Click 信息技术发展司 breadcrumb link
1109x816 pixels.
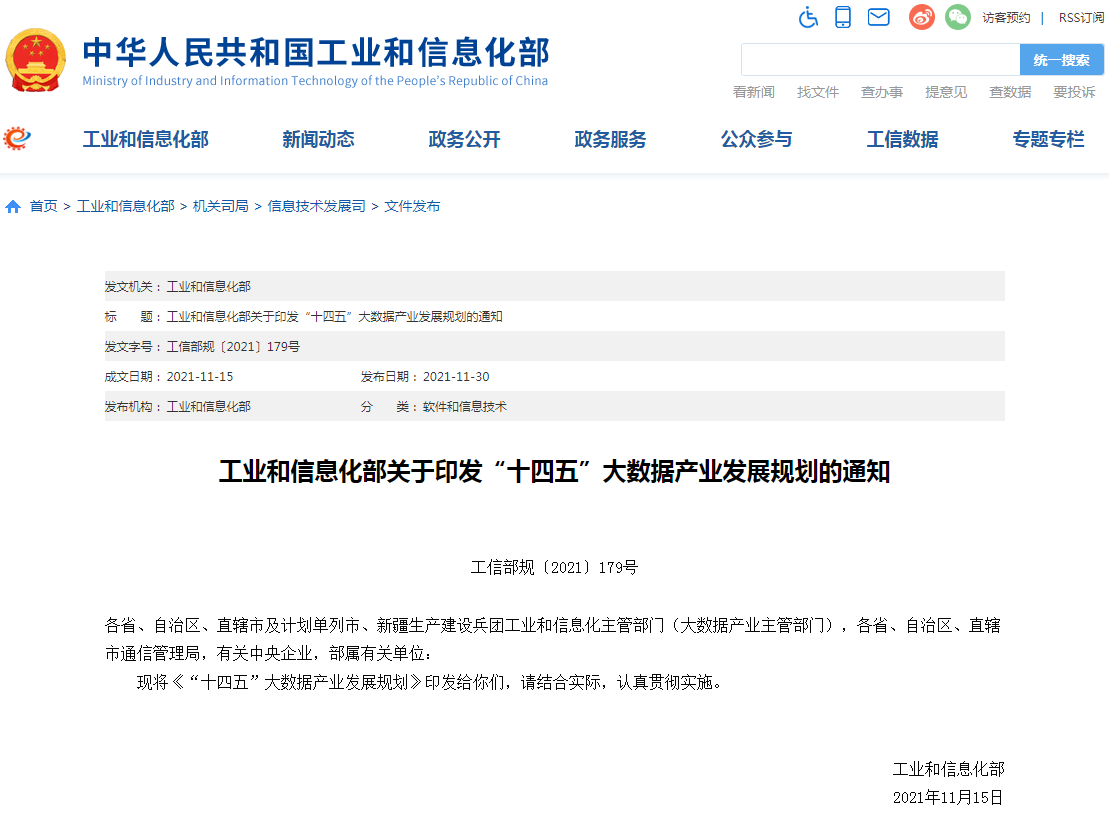click(317, 206)
